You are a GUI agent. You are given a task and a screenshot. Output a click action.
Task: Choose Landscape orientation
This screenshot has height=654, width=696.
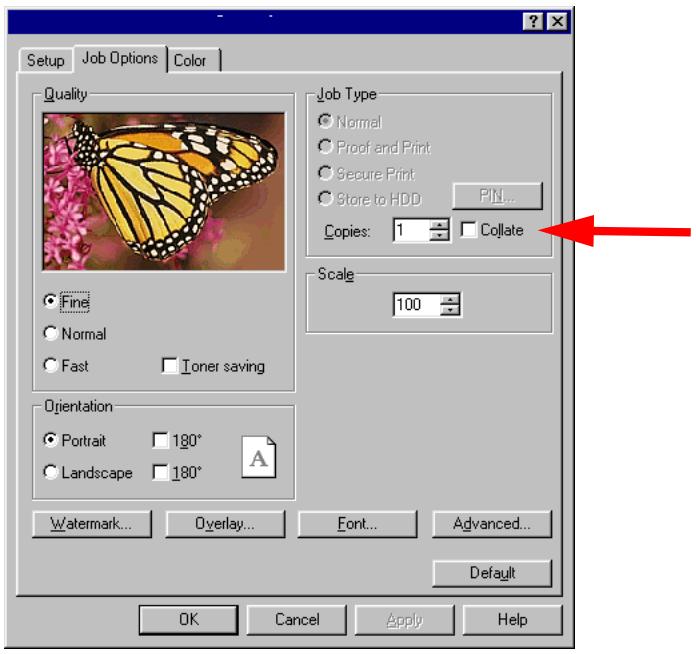(x=51, y=472)
